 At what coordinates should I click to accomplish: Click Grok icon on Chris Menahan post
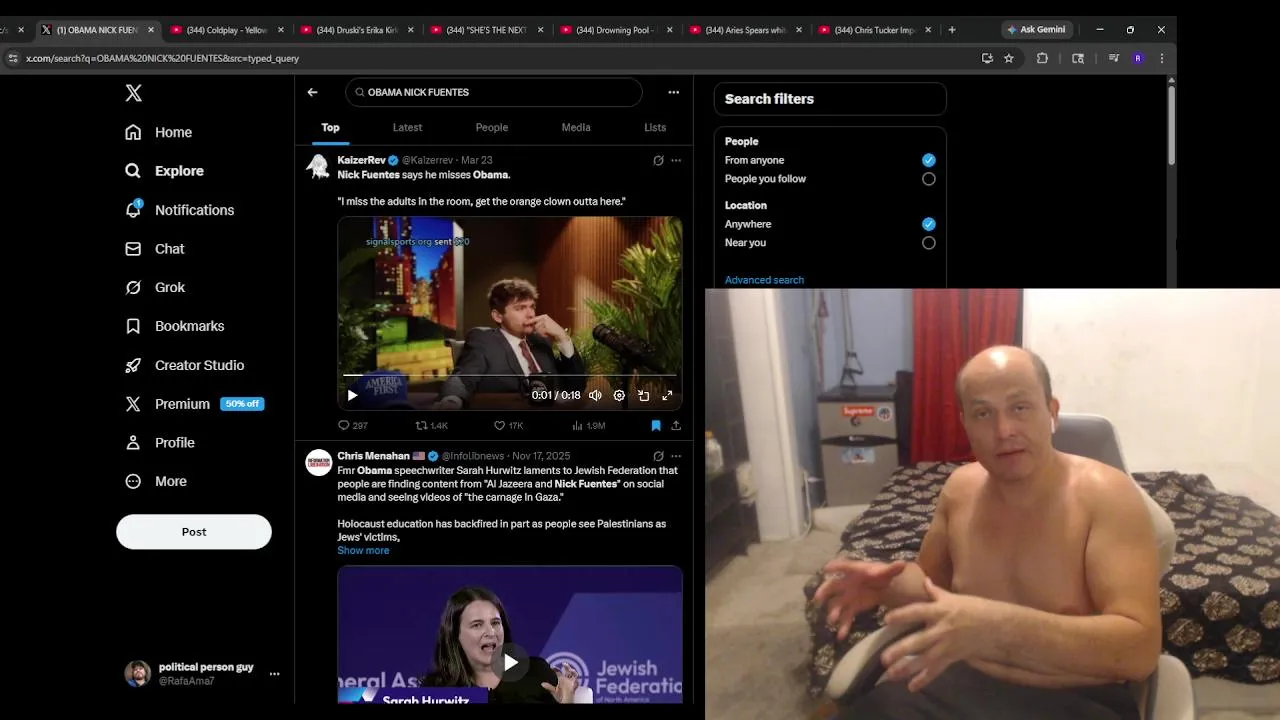658,456
